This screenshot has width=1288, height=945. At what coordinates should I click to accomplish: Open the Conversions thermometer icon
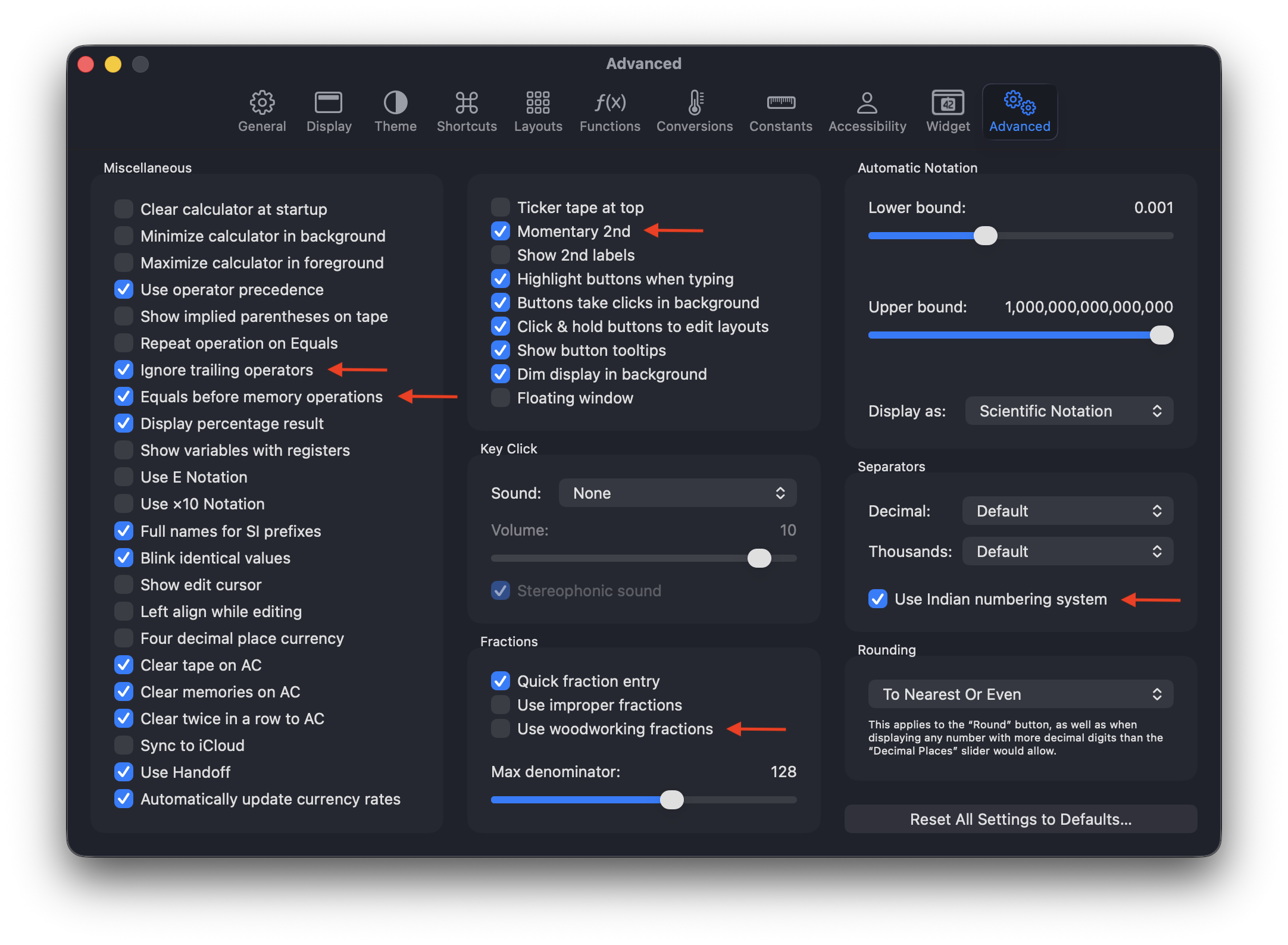tap(695, 102)
